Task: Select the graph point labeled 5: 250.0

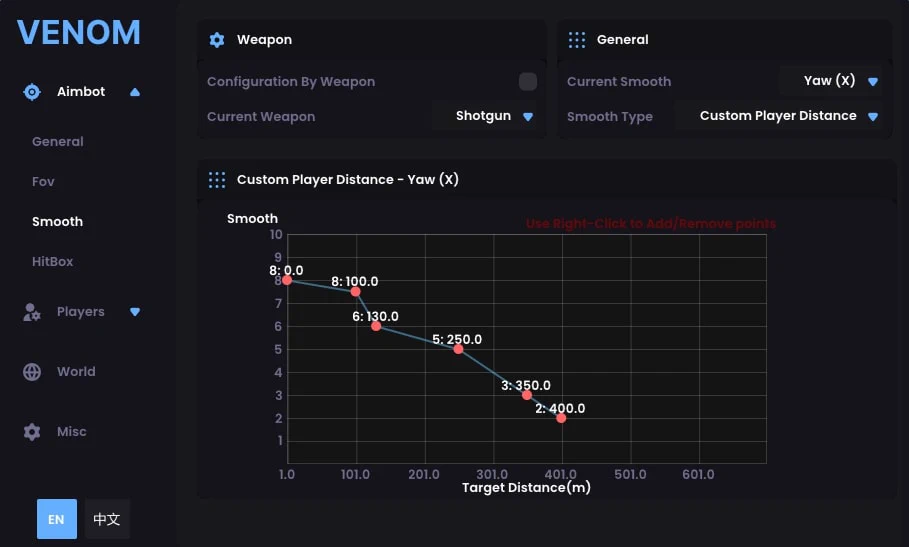Action: (458, 349)
